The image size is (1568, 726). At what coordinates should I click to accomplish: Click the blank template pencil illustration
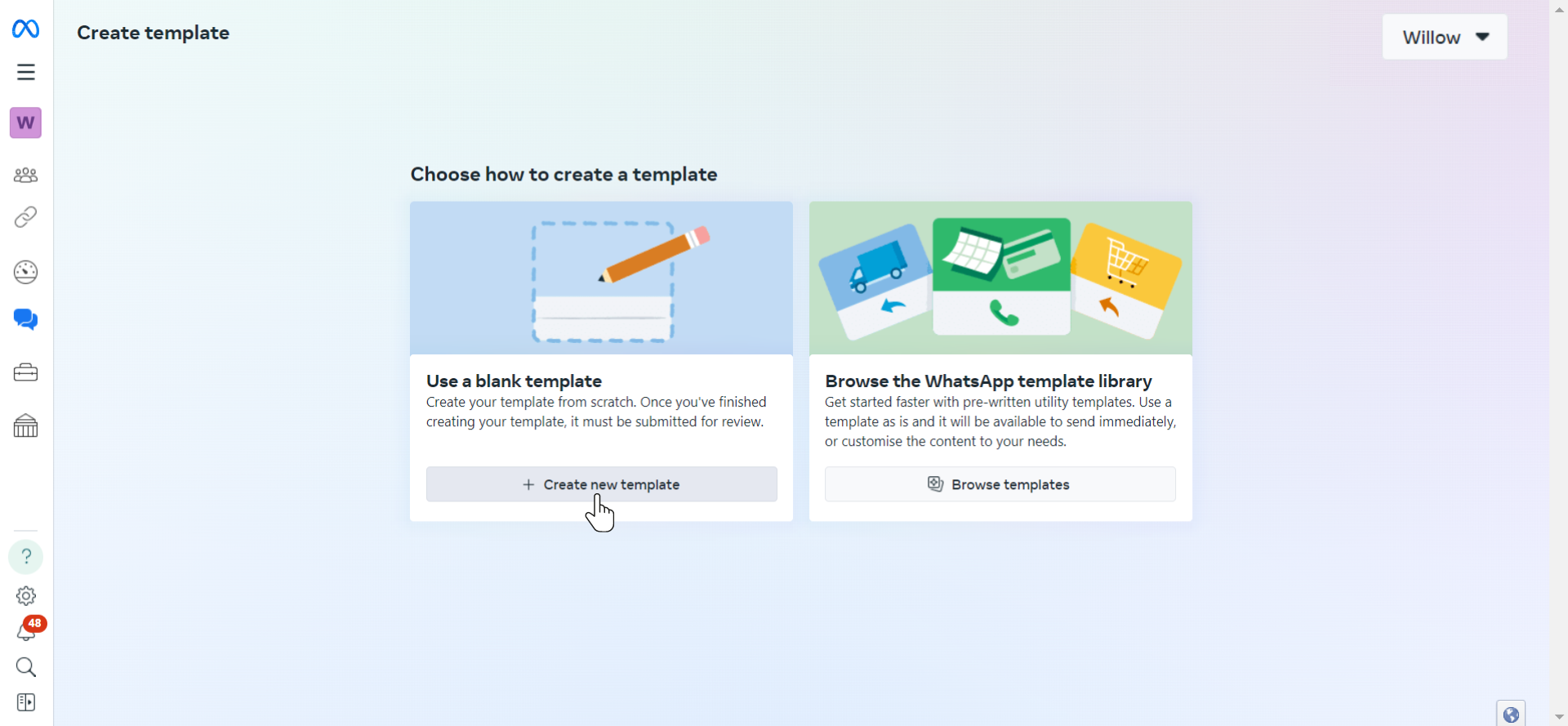602,278
